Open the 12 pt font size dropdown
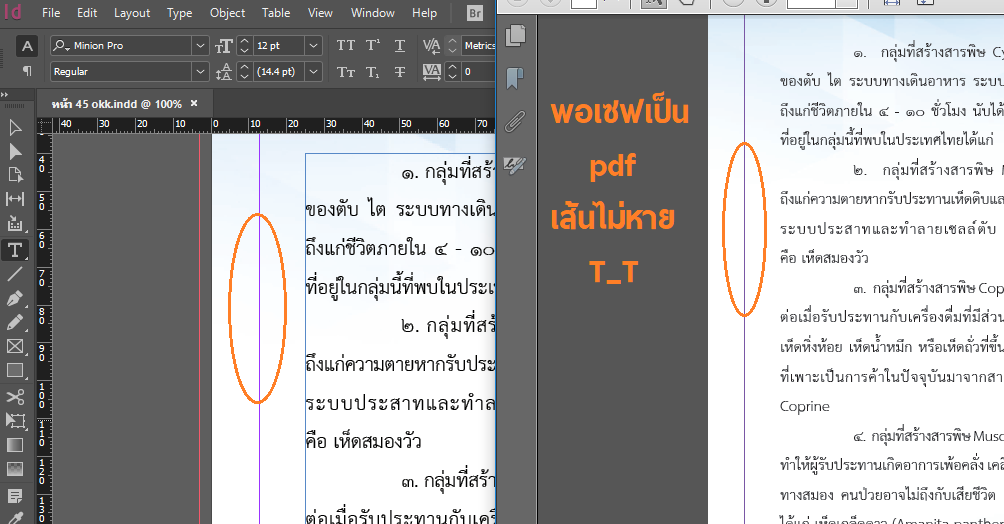Image resolution: width=1004 pixels, height=524 pixels. [313, 45]
